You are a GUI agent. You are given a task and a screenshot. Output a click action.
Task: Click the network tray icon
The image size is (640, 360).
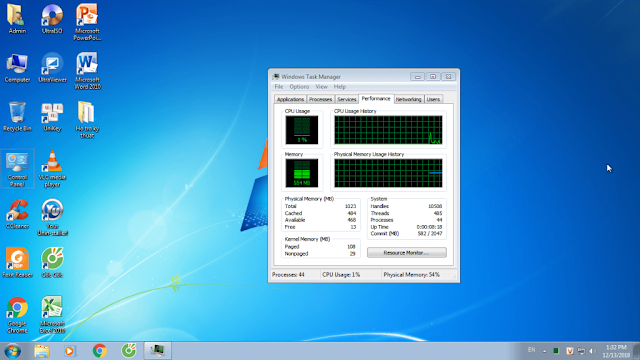point(581,351)
